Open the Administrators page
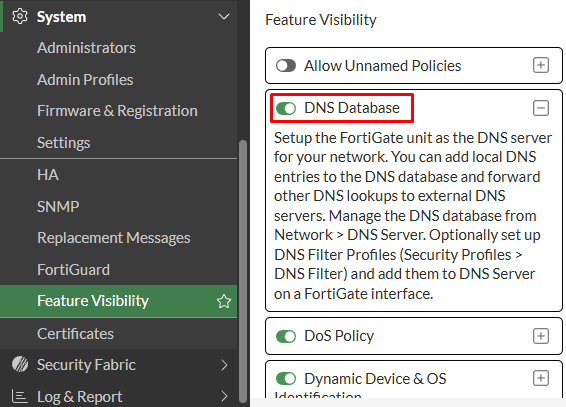The width and height of the screenshot is (566, 407). pyautogui.click(x=86, y=48)
